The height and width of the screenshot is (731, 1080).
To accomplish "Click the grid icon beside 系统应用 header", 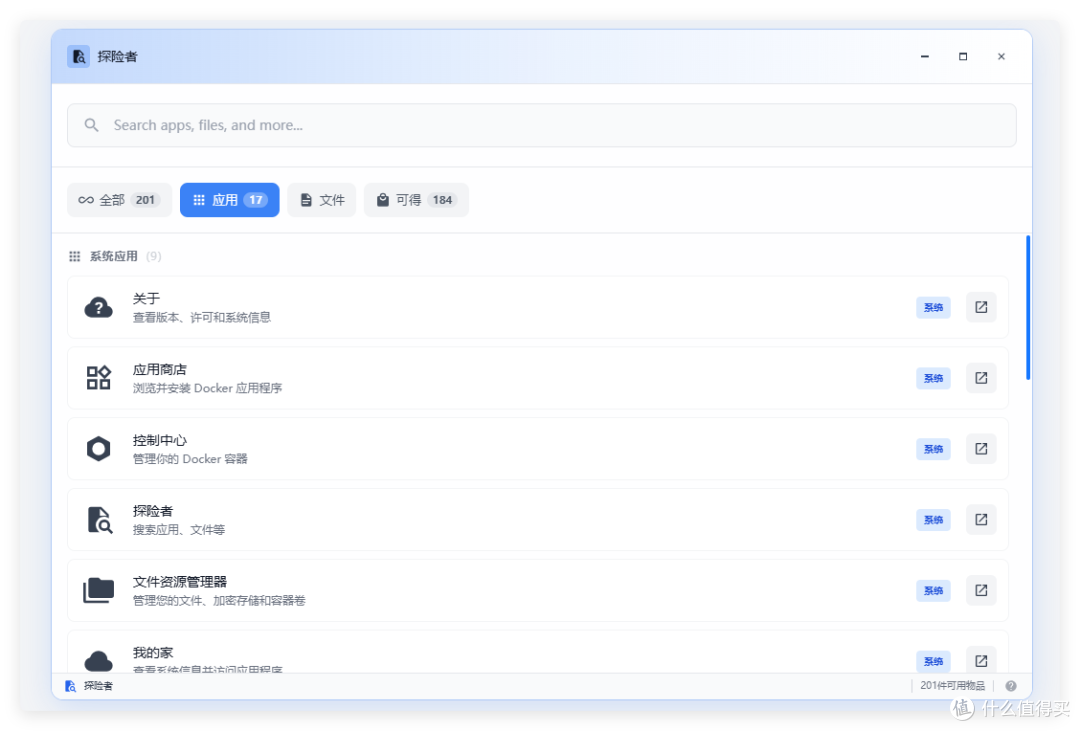I will pos(74,256).
